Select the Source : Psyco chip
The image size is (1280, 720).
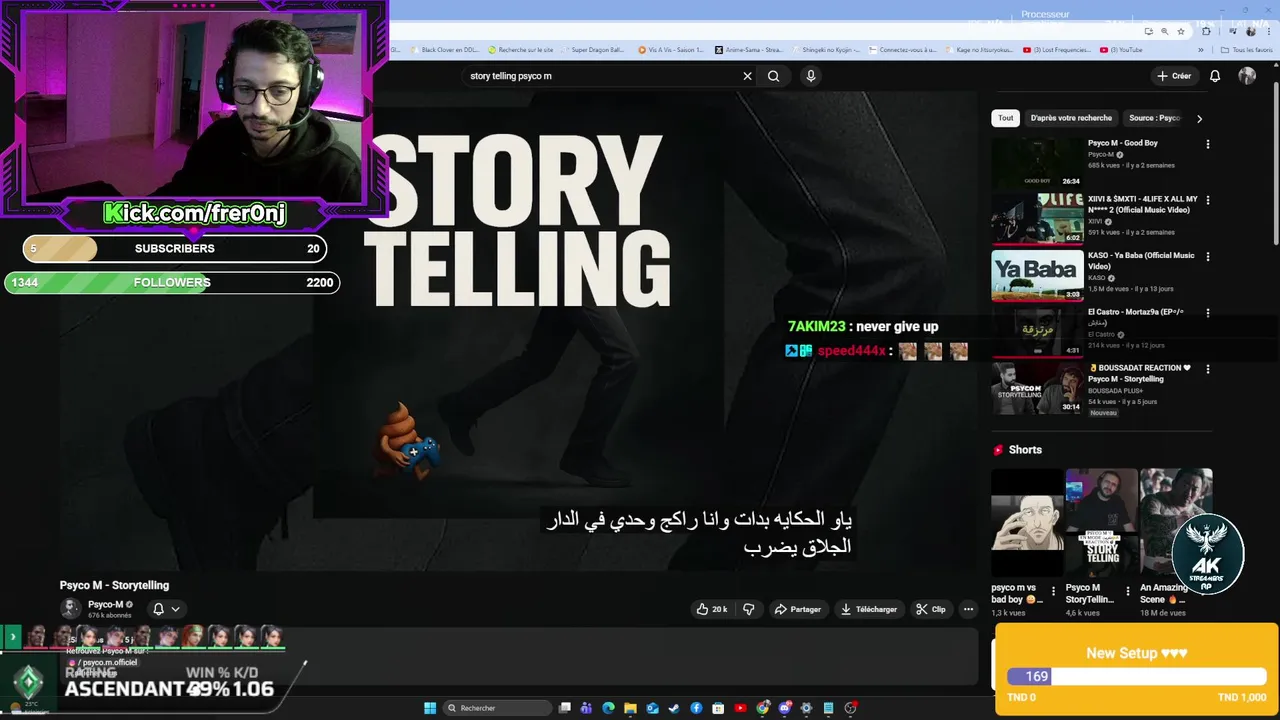pyautogui.click(x=1155, y=118)
